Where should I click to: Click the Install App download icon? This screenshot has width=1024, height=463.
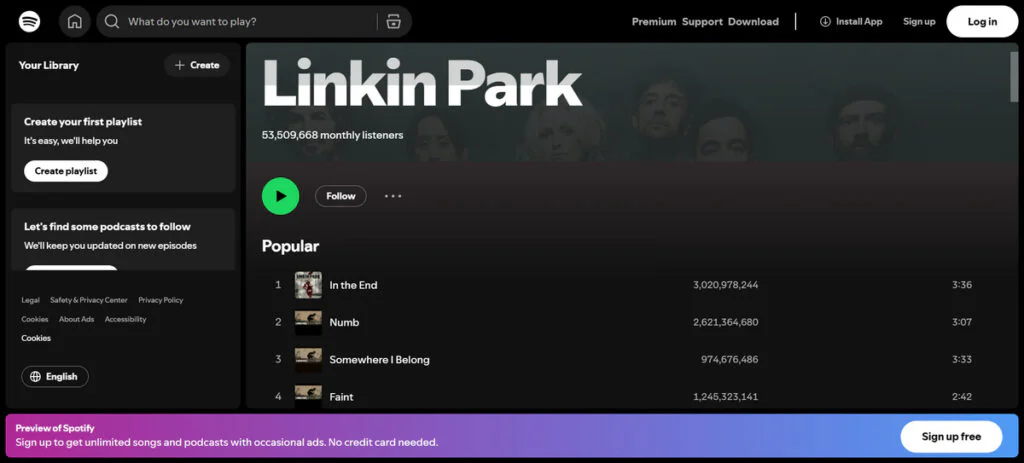tap(825, 22)
